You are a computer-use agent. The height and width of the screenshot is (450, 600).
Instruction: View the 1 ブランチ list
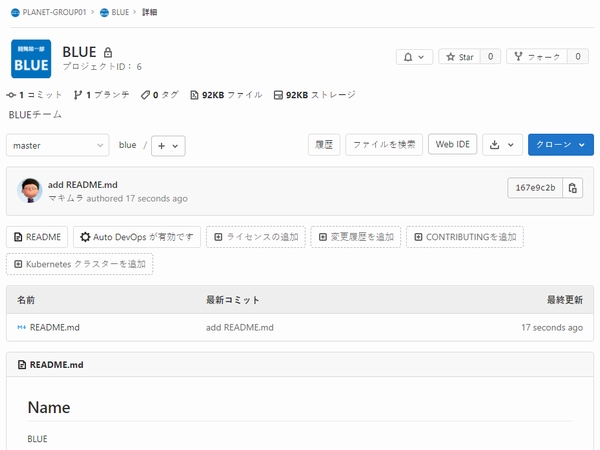click(101, 95)
